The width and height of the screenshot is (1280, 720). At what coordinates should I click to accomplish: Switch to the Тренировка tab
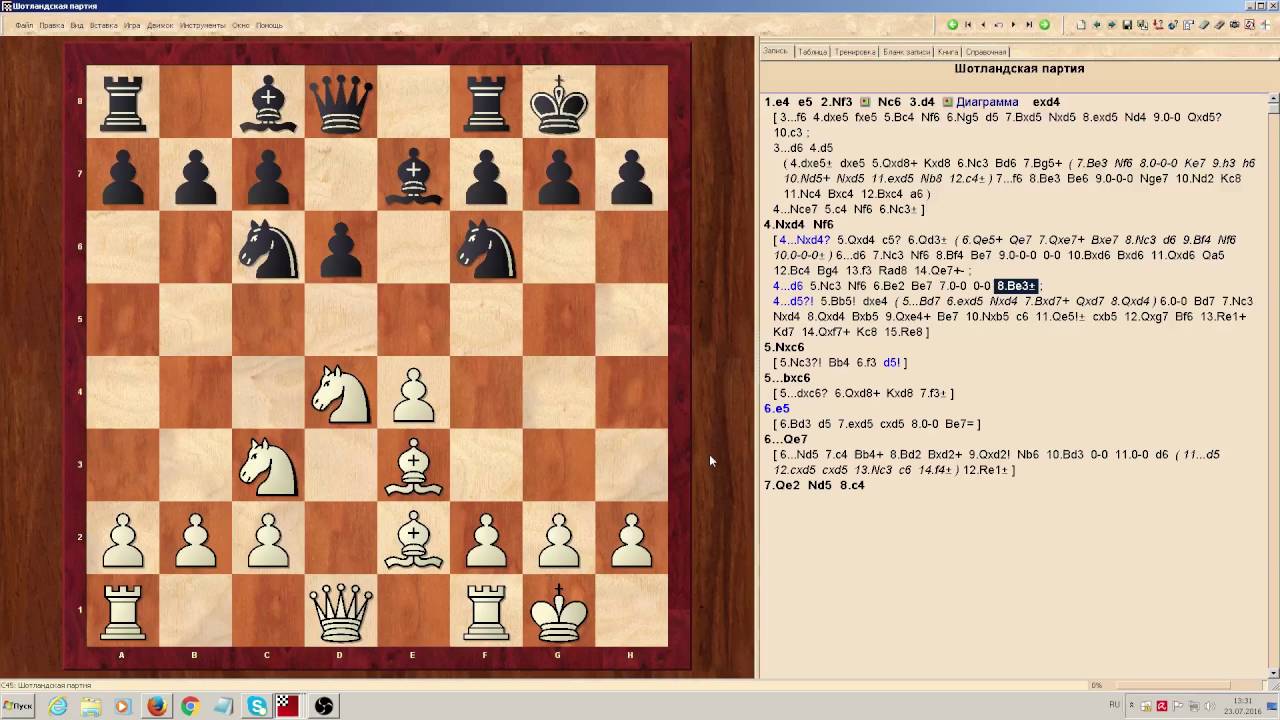[855, 52]
